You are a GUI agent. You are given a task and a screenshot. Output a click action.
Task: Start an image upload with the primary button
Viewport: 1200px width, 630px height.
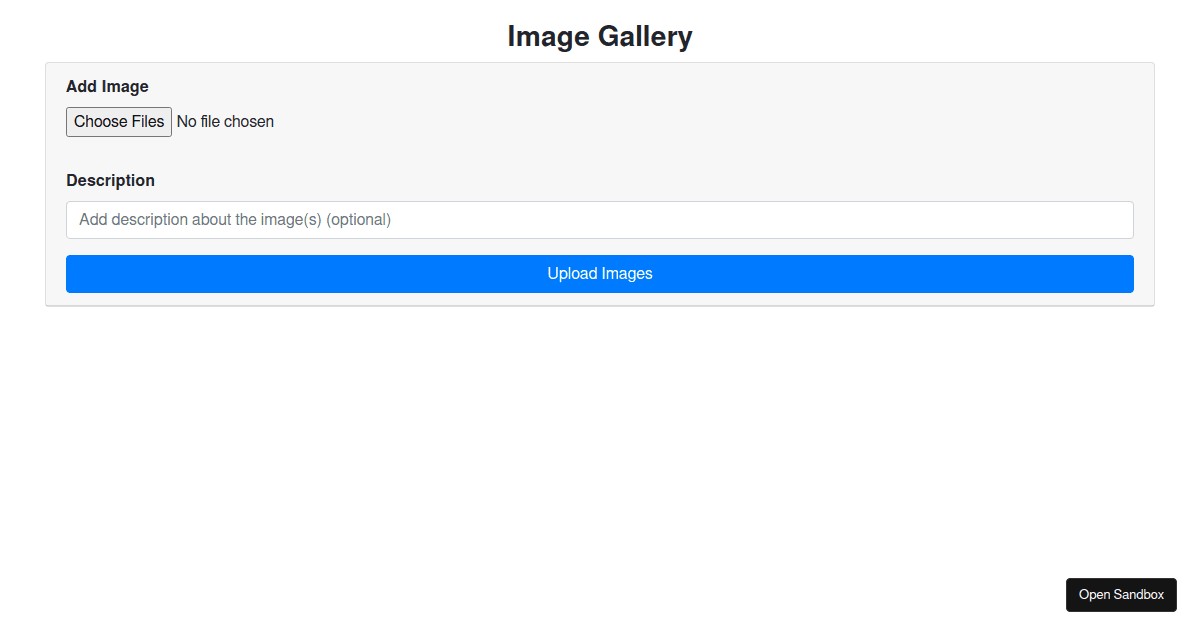click(x=599, y=273)
